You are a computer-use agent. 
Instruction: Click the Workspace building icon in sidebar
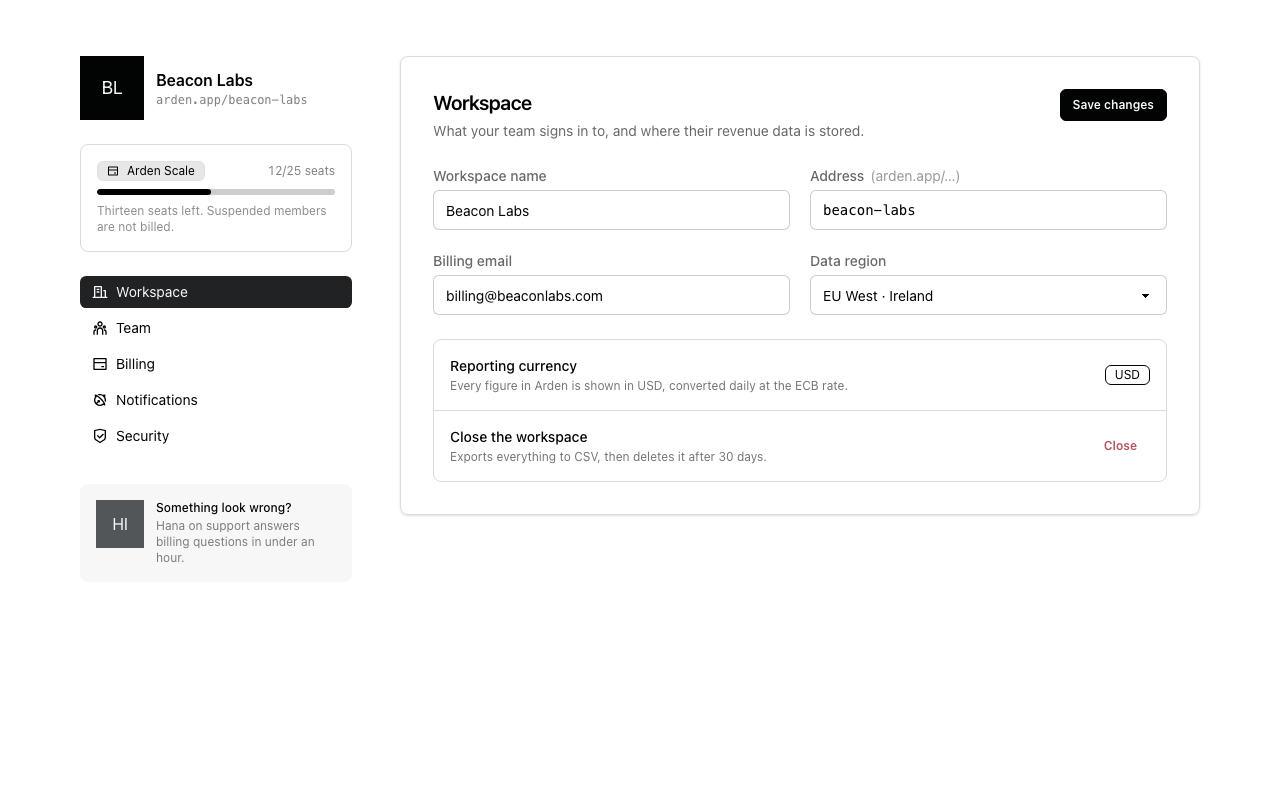tap(100, 292)
